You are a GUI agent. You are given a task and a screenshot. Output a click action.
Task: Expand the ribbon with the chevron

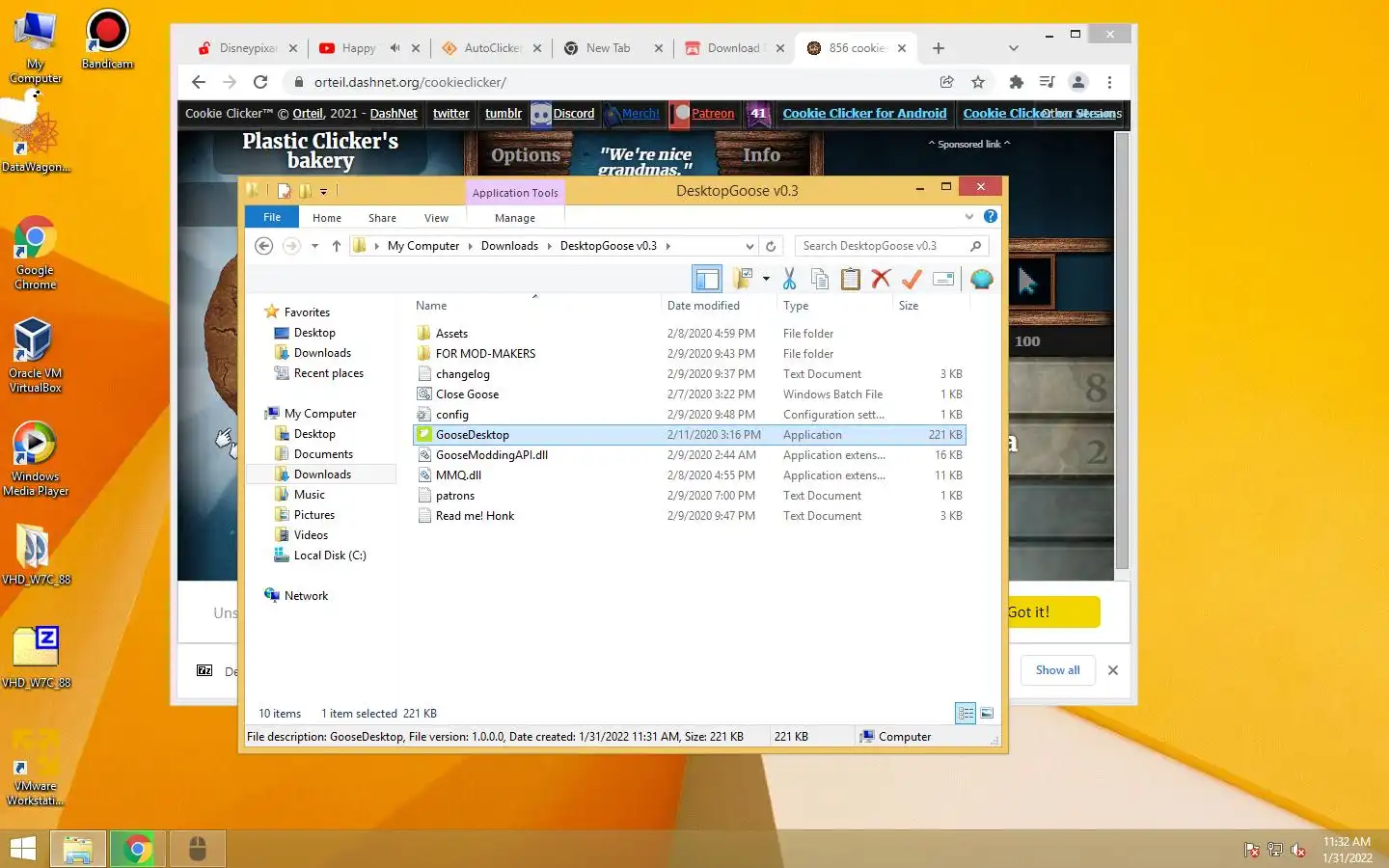969,216
